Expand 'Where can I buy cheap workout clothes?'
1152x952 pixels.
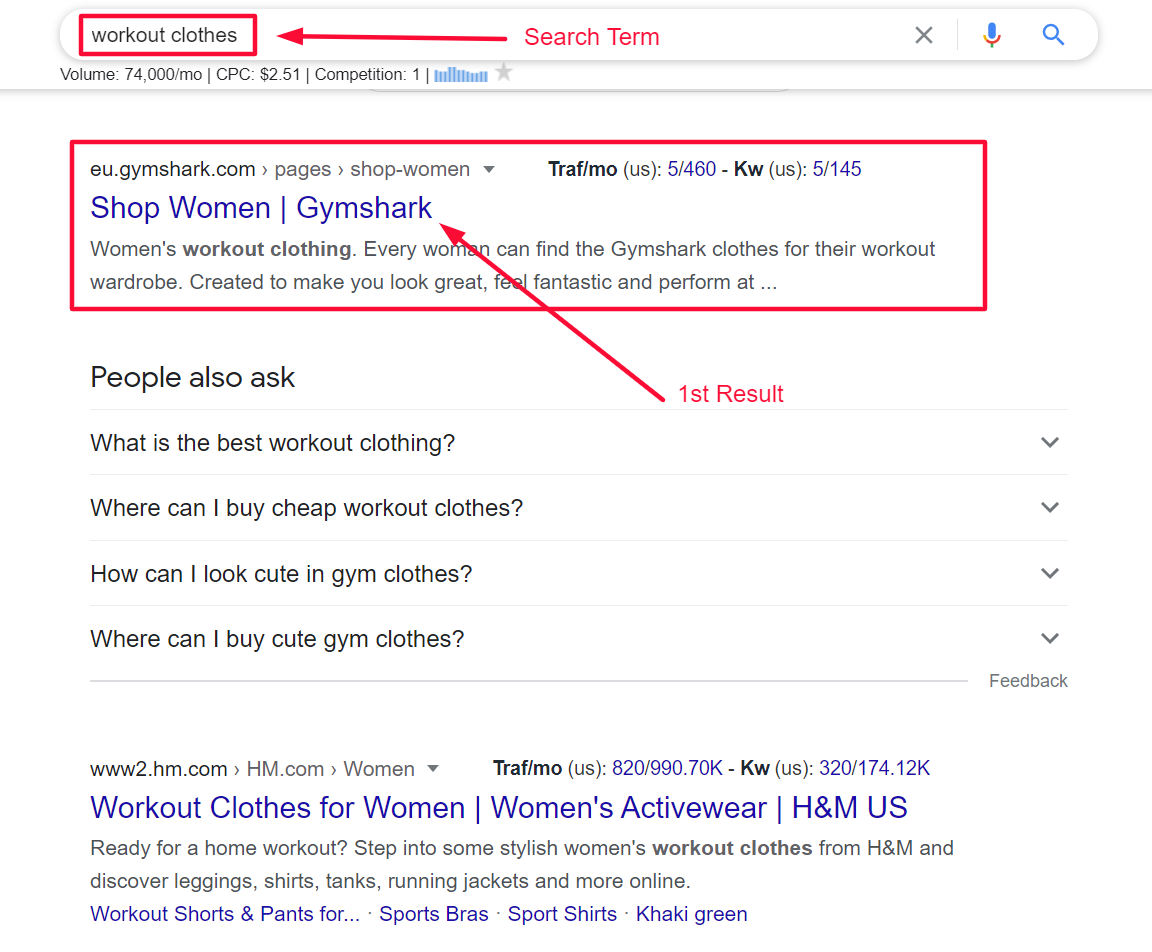pyautogui.click(x=578, y=508)
